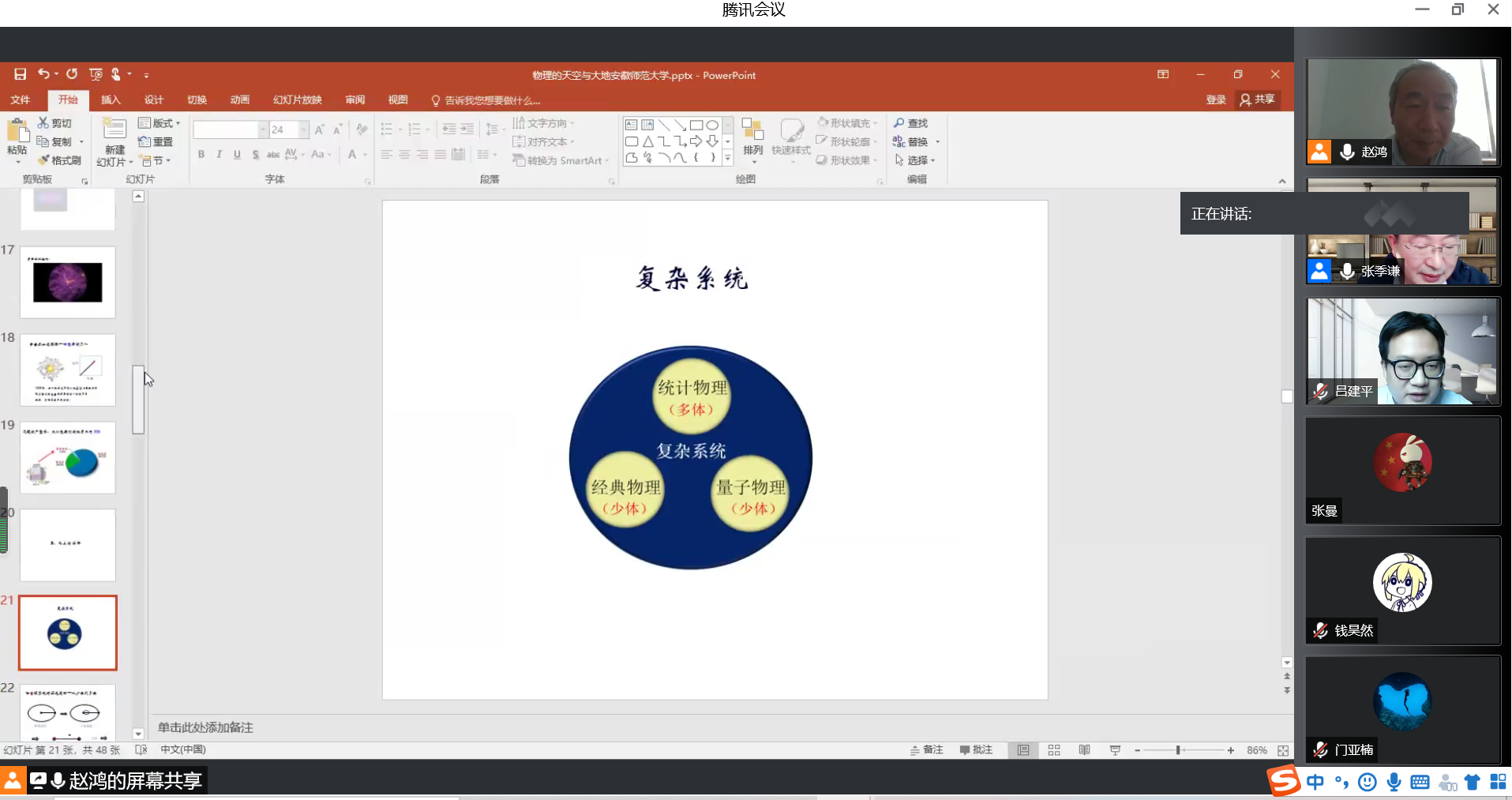
Task: Open the Insert (插入) ribbon tab
Action: point(111,100)
